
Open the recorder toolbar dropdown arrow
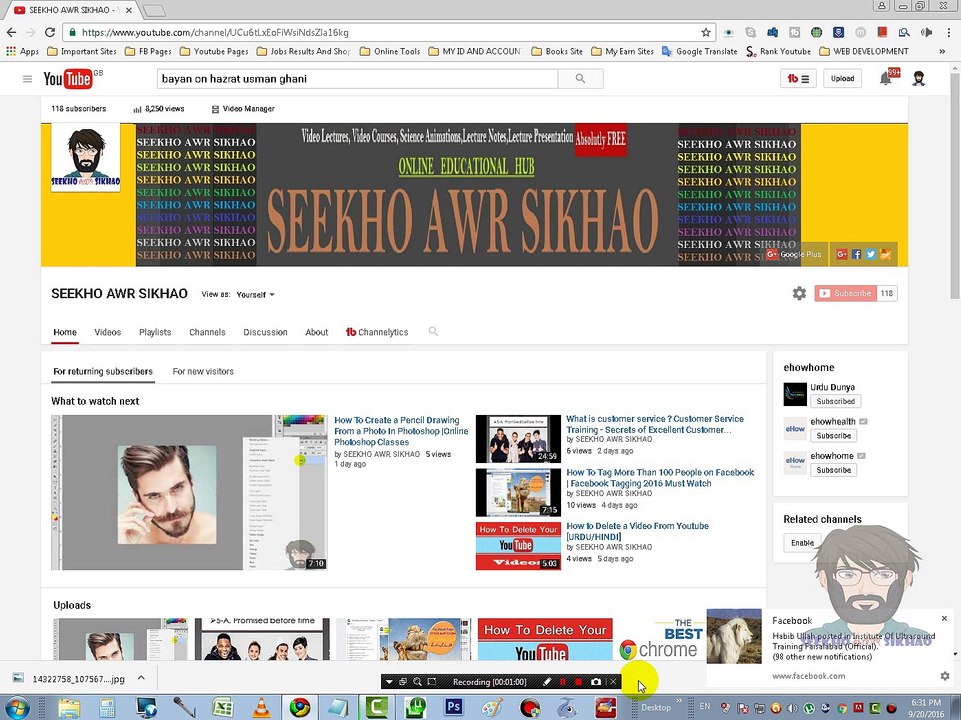click(x=389, y=681)
